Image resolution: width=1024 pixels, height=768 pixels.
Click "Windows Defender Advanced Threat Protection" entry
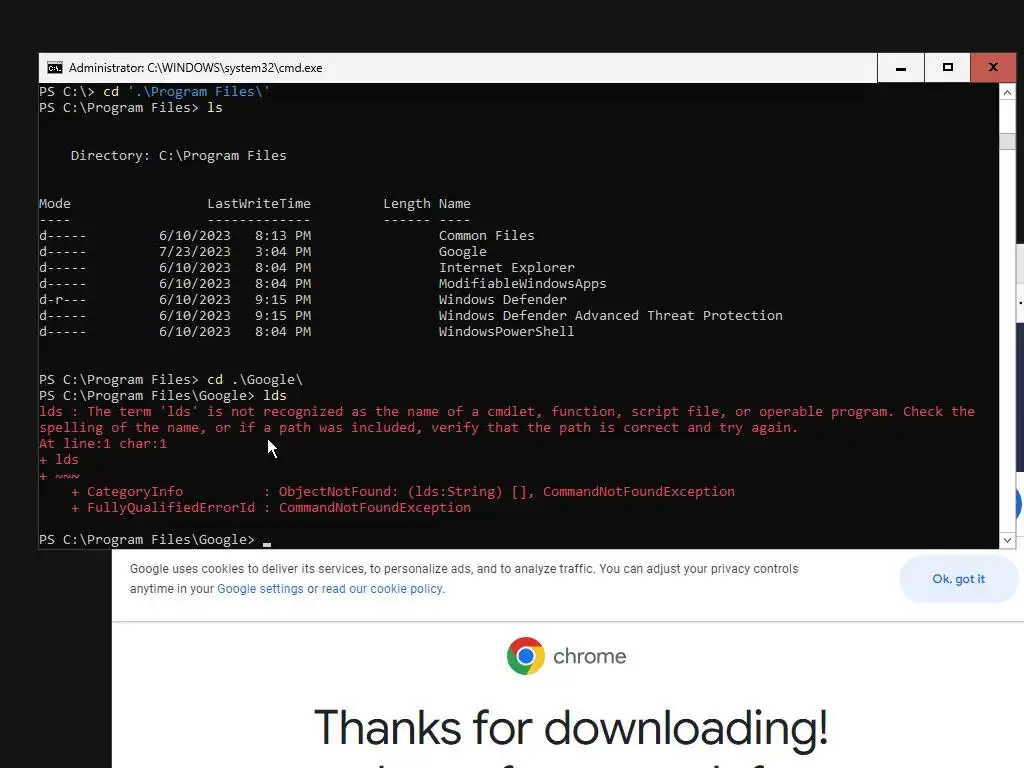pyautogui.click(x=611, y=315)
